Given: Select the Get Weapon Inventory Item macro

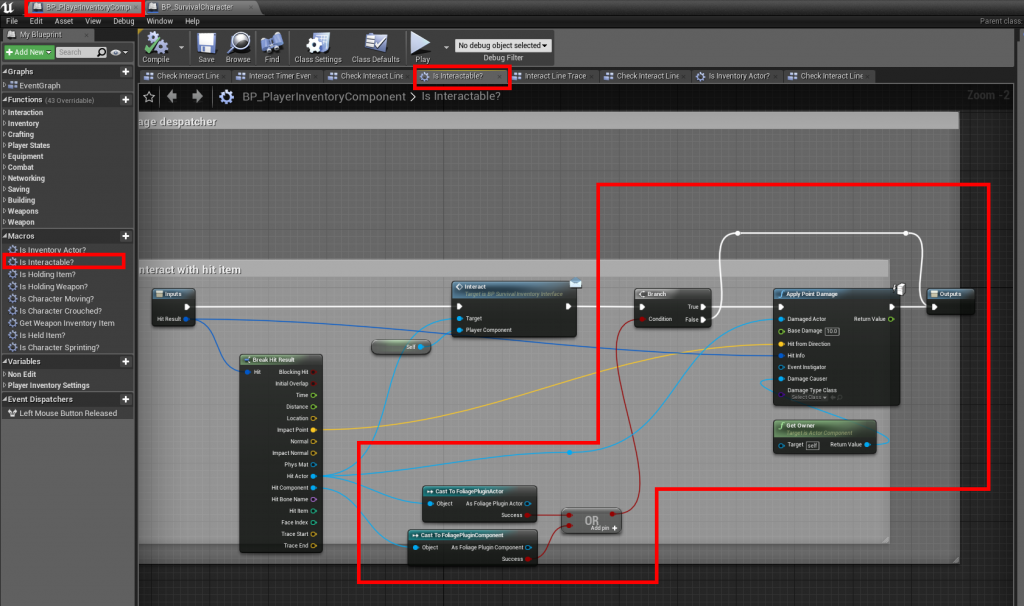Looking at the screenshot, I should [66, 323].
